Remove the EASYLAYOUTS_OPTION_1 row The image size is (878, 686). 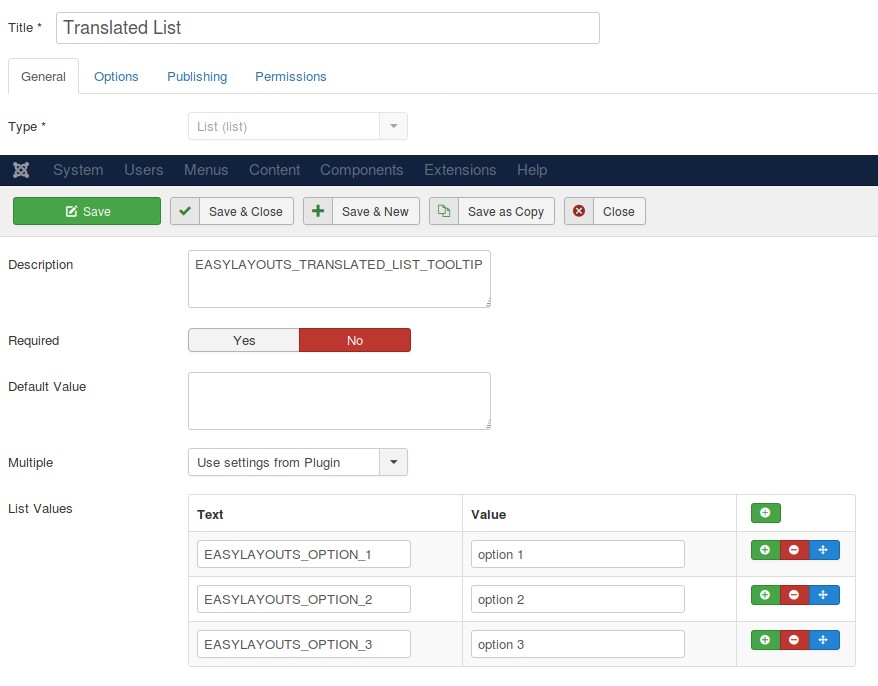pos(795,550)
